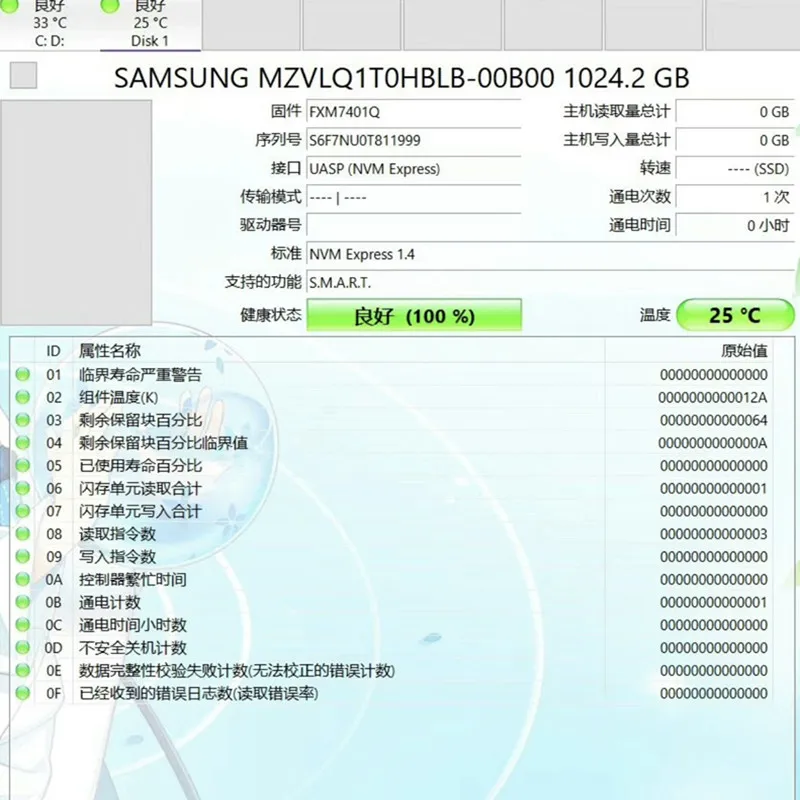800x800 pixels.
Task: Click the disk title SAMSUNG MZVLQ1T0HBLB-00B00 1024.2 GB
Action: tap(402, 78)
